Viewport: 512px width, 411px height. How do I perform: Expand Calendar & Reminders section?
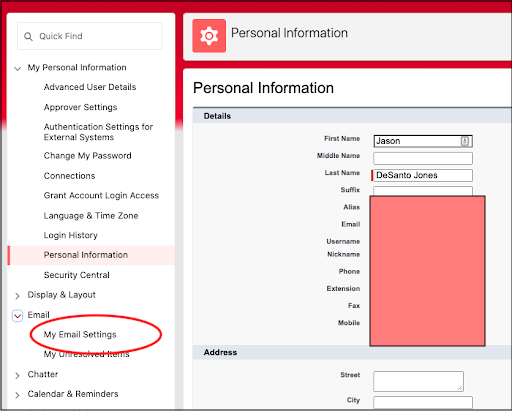pyautogui.click(x=18, y=395)
